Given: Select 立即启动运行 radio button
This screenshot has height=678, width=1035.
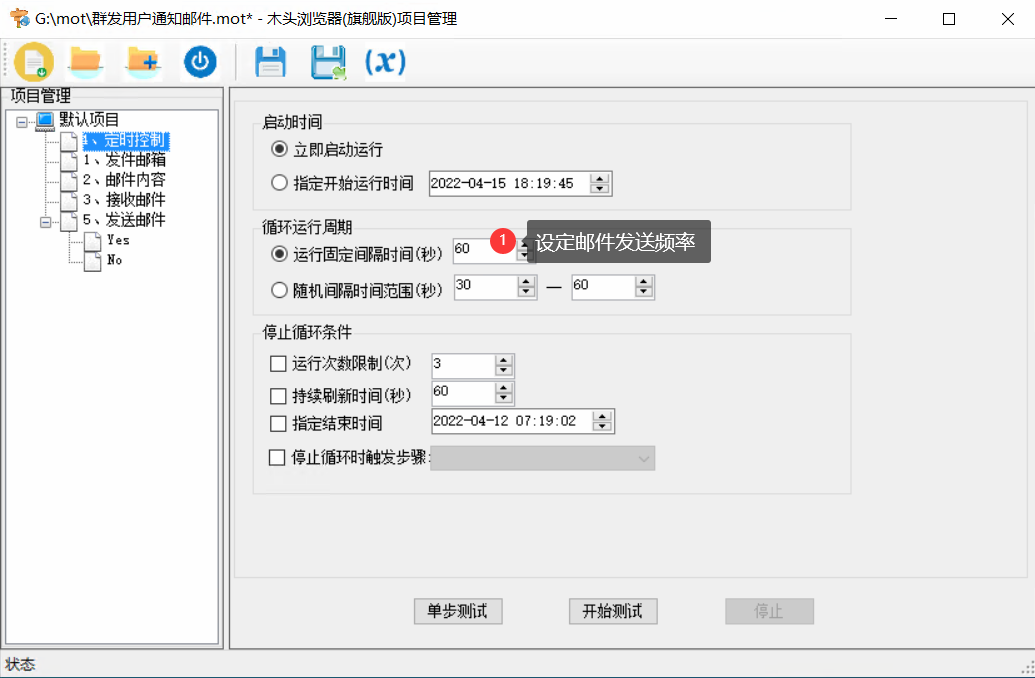Looking at the screenshot, I should tap(279, 149).
